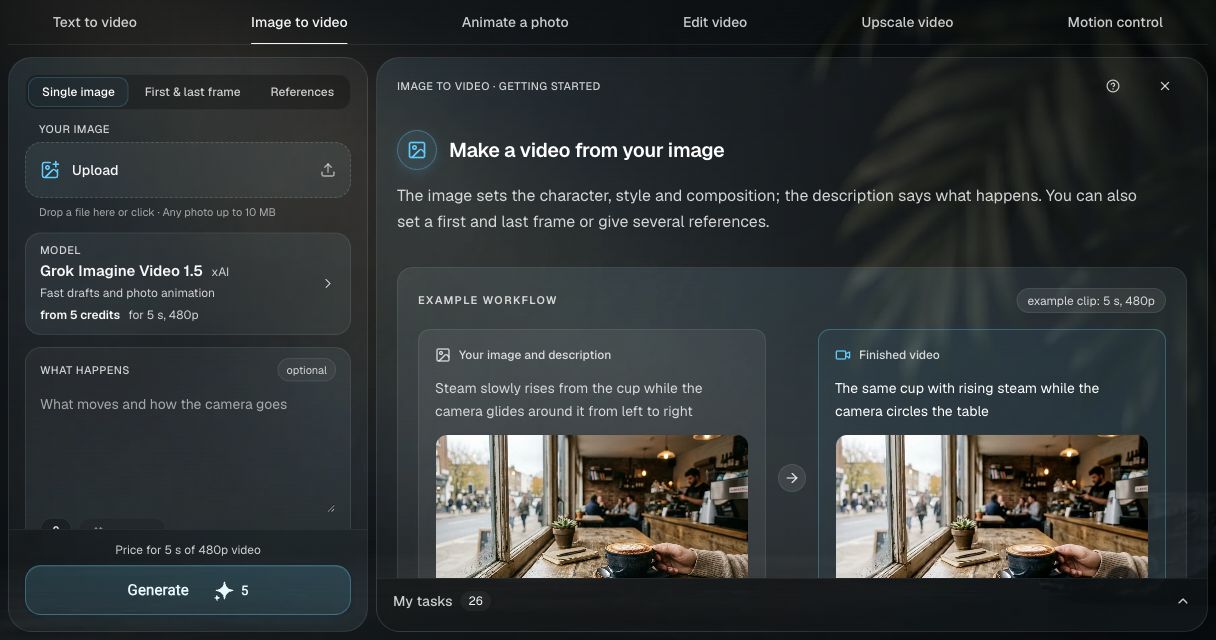The height and width of the screenshot is (640, 1216).
Task: Click the Make a video from your image heading
Action: point(587,150)
